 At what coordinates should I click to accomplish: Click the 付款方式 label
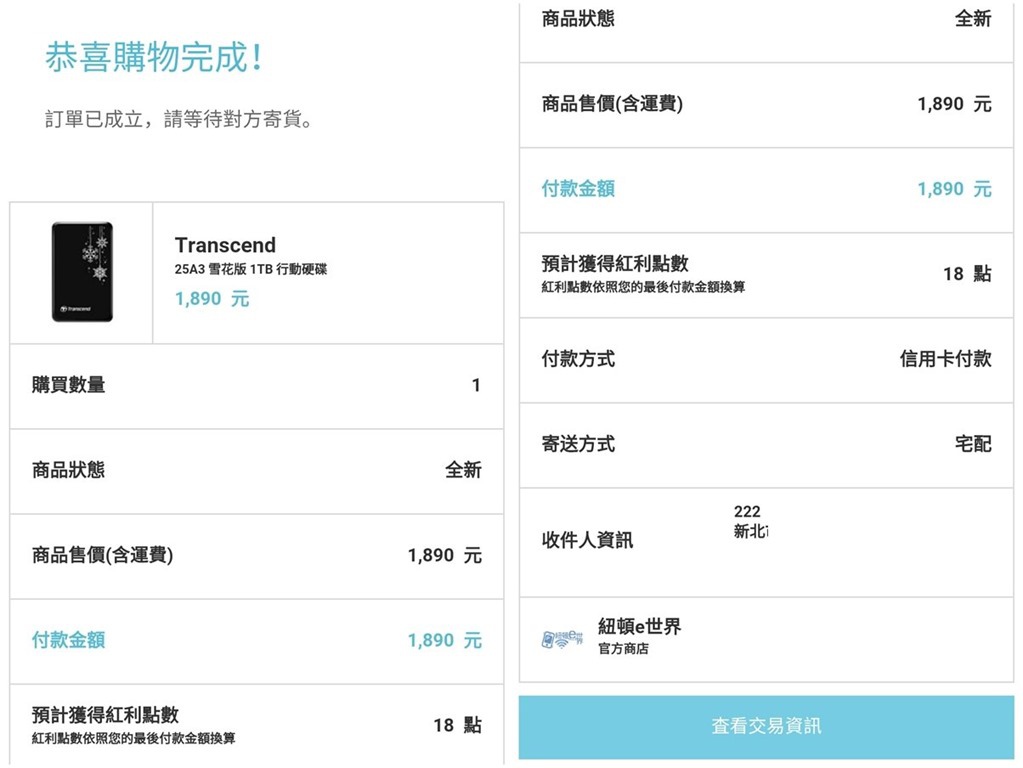[x=578, y=359]
